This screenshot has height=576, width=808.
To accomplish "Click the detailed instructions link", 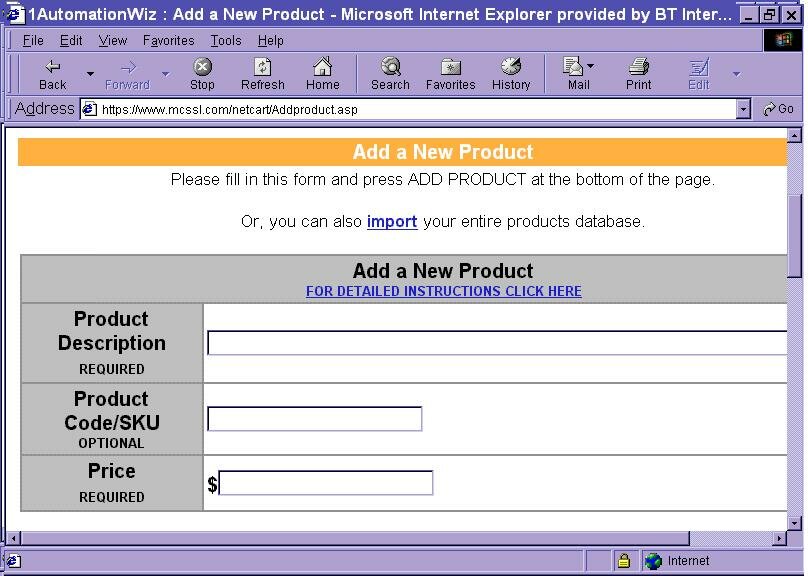I will click(443, 292).
